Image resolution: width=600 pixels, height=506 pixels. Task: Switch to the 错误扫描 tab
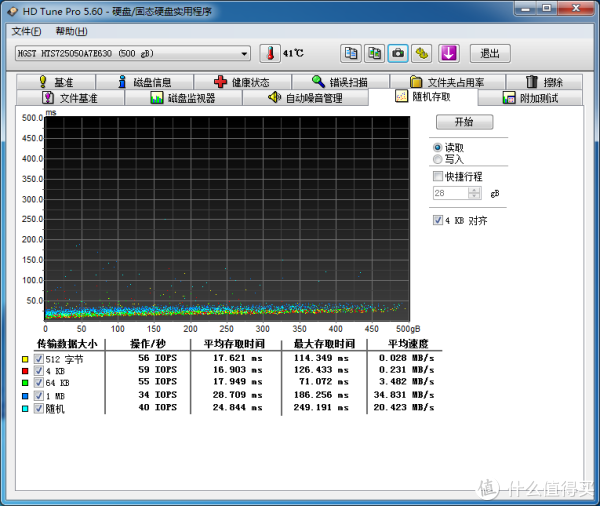point(341,82)
